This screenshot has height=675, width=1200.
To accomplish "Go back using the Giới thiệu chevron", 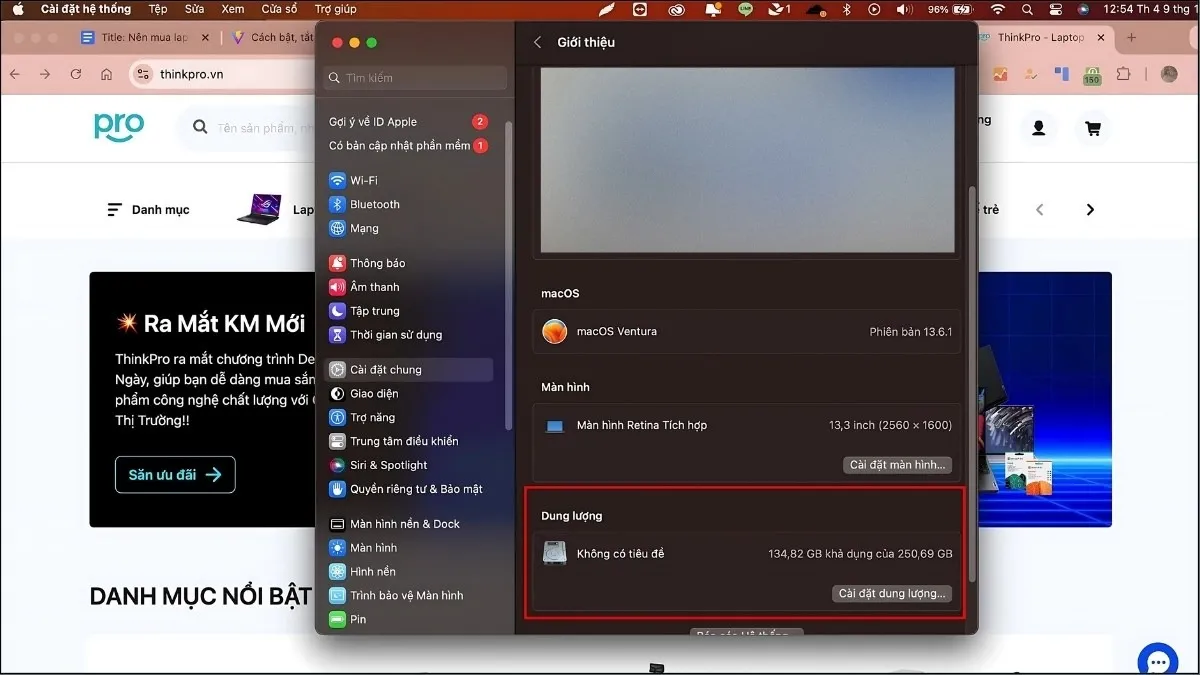I will 537,42.
